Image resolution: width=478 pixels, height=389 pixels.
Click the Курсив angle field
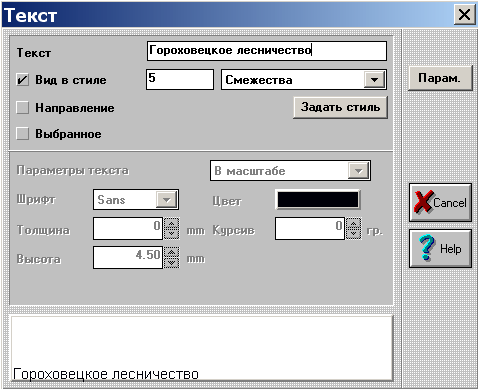310,228
